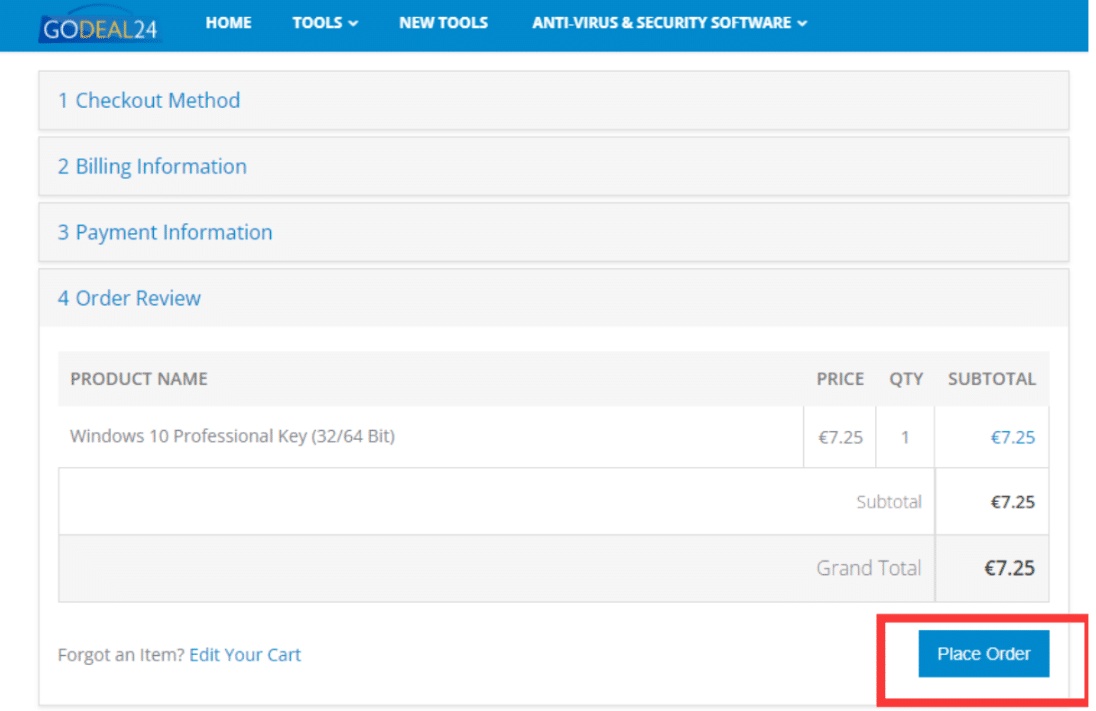The width and height of the screenshot is (1096, 711).
Task: Click the blue €7.25 row subtotal
Action: [1013, 438]
